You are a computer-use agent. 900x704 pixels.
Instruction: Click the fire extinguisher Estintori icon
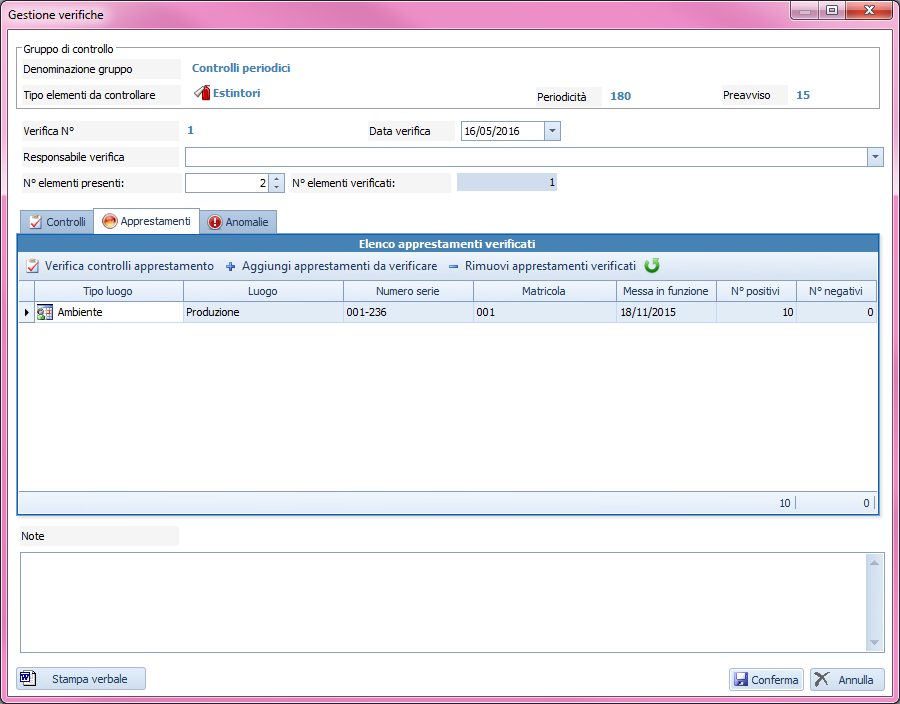pos(202,92)
